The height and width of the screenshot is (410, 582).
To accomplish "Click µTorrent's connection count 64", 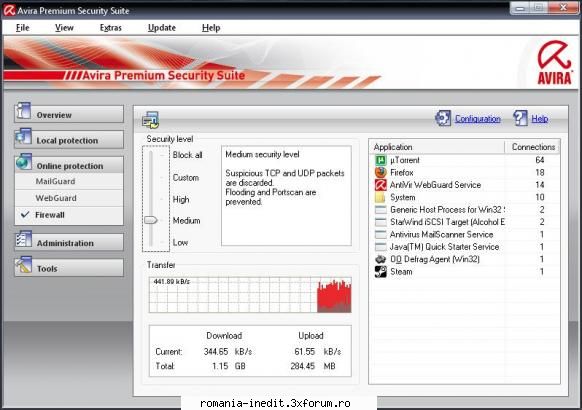I will coord(540,160).
